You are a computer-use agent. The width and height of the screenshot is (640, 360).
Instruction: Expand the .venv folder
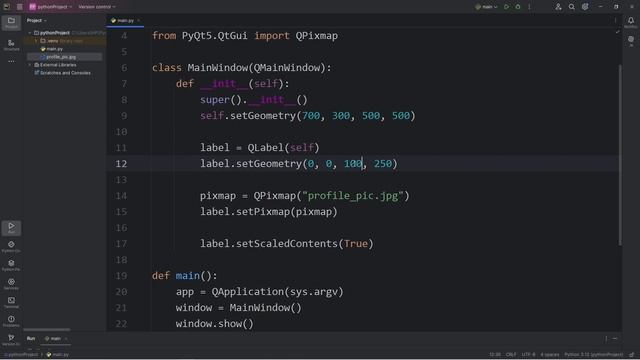tap(36, 41)
